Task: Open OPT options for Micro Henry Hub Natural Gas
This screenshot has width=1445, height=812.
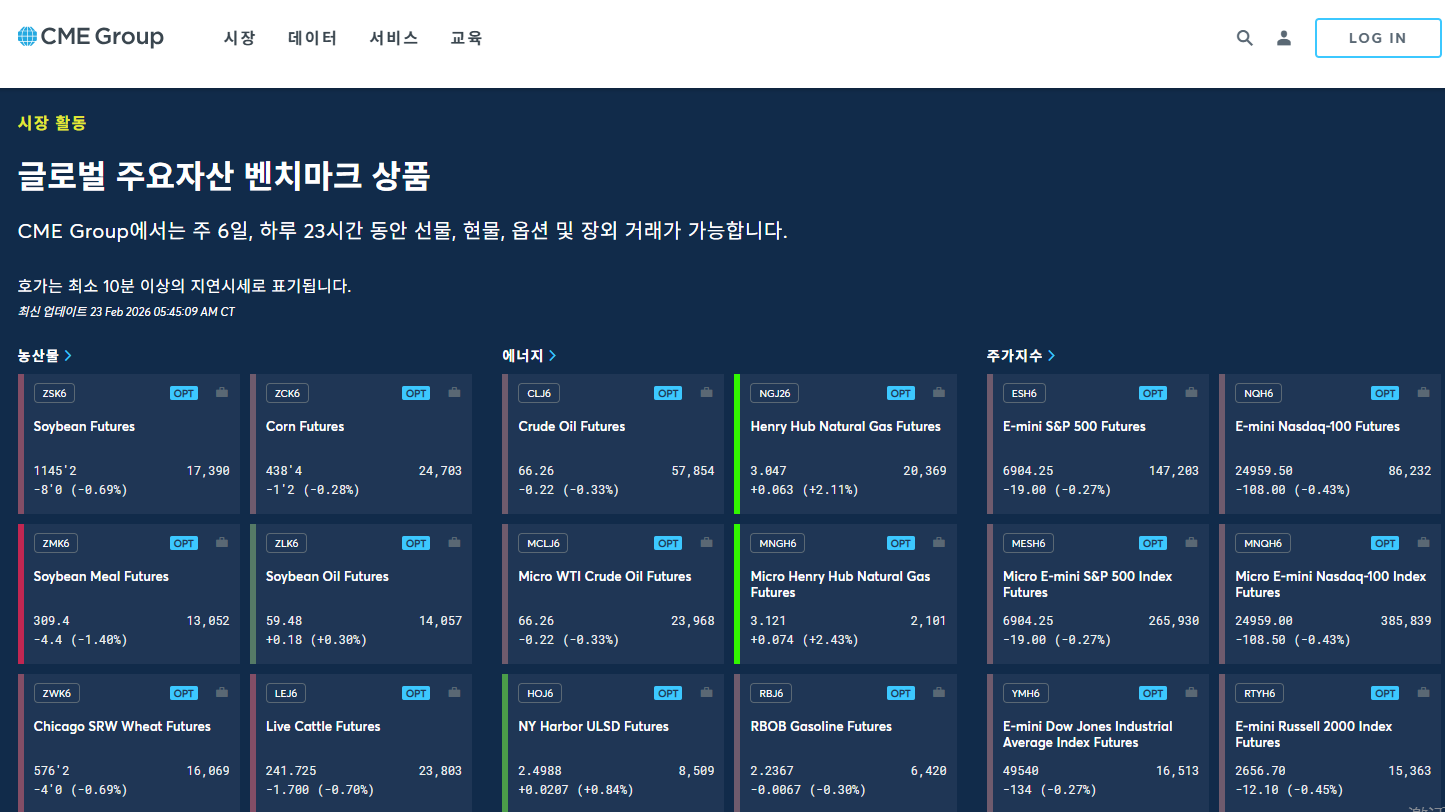Action: (900, 542)
